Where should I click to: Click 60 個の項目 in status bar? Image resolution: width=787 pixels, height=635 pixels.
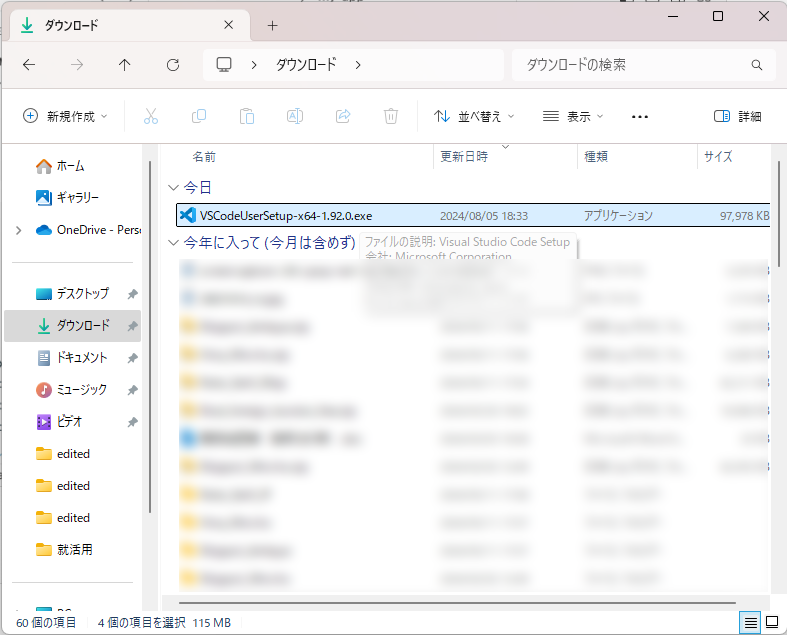point(46,623)
